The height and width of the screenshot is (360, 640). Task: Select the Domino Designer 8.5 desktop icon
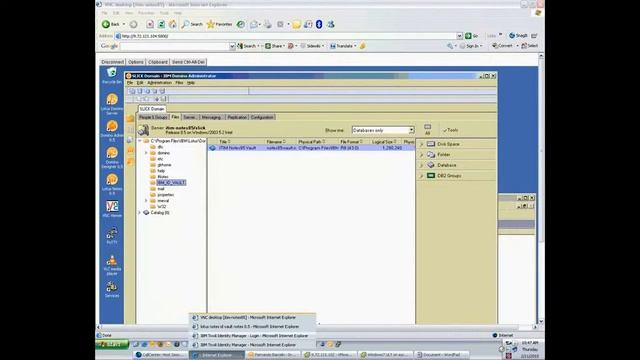pos(112,158)
